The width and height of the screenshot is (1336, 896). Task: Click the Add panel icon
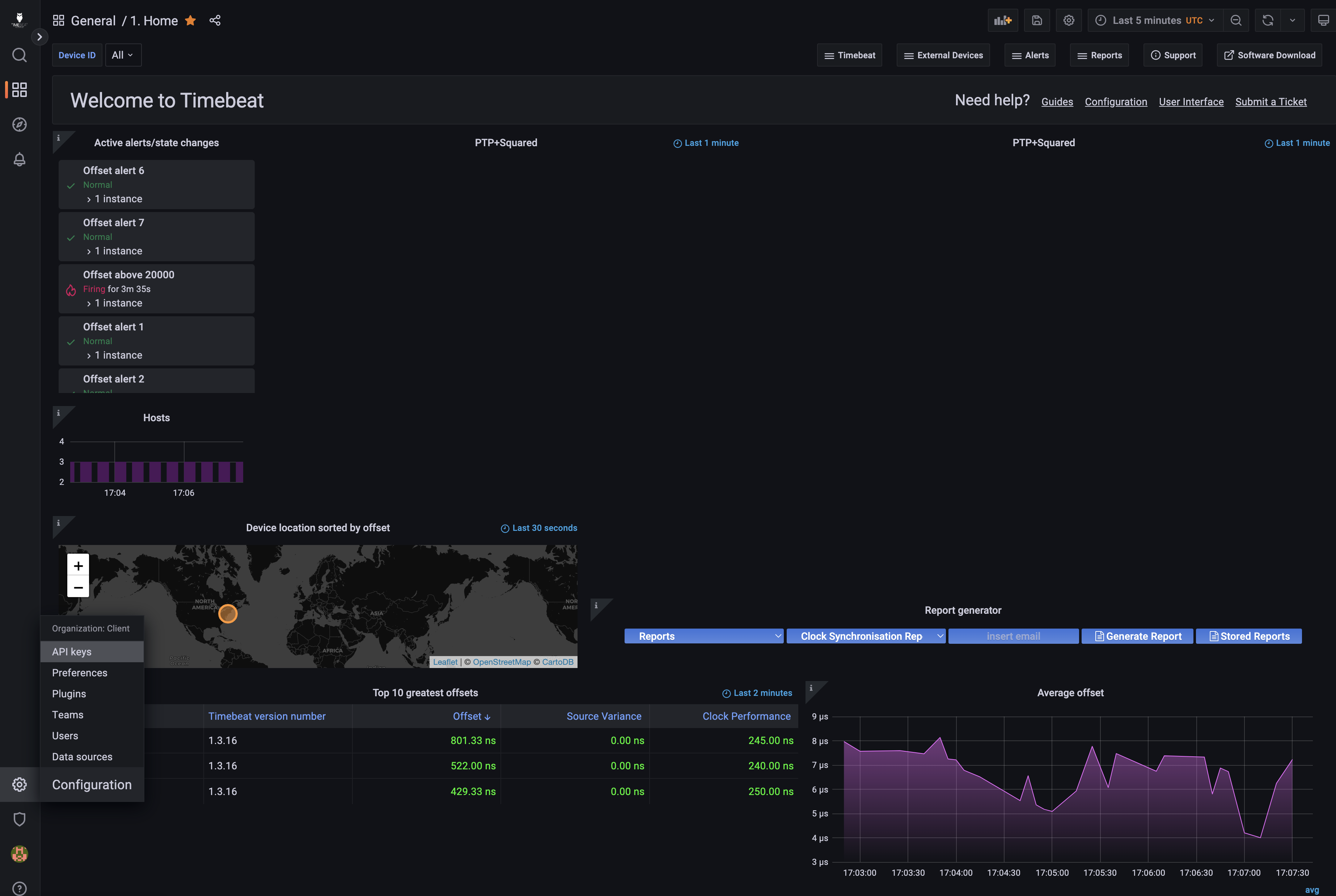[x=1002, y=21]
